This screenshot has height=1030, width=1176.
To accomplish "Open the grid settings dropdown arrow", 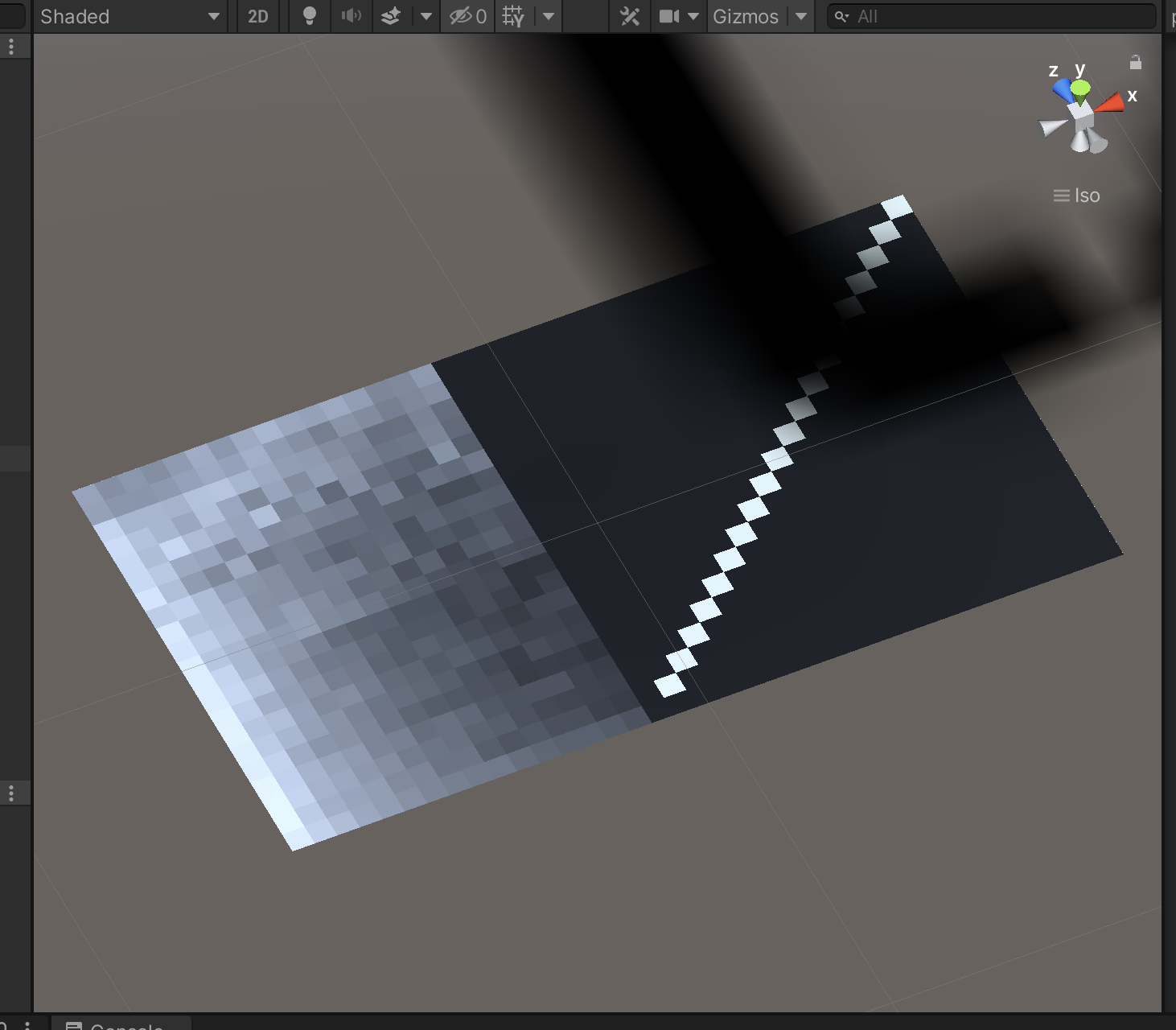I will tap(549, 17).
